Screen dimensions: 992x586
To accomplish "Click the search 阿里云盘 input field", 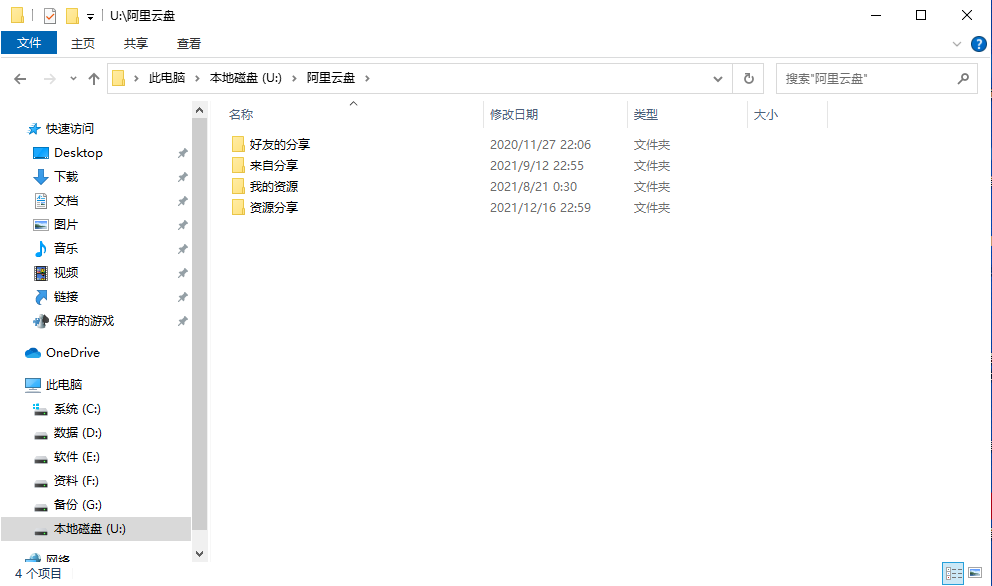I will 865,78.
